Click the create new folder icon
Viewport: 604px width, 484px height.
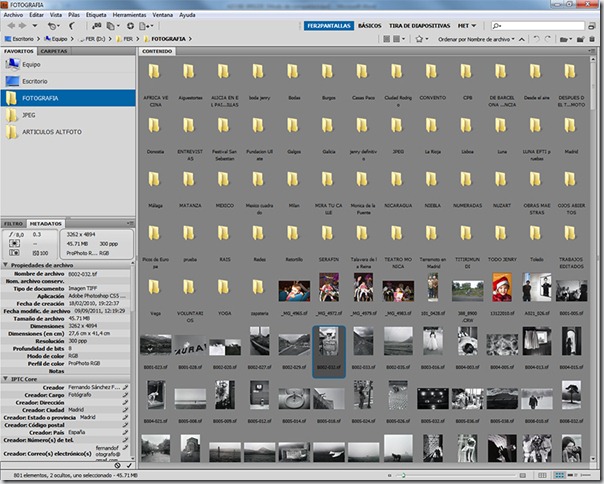[580, 39]
